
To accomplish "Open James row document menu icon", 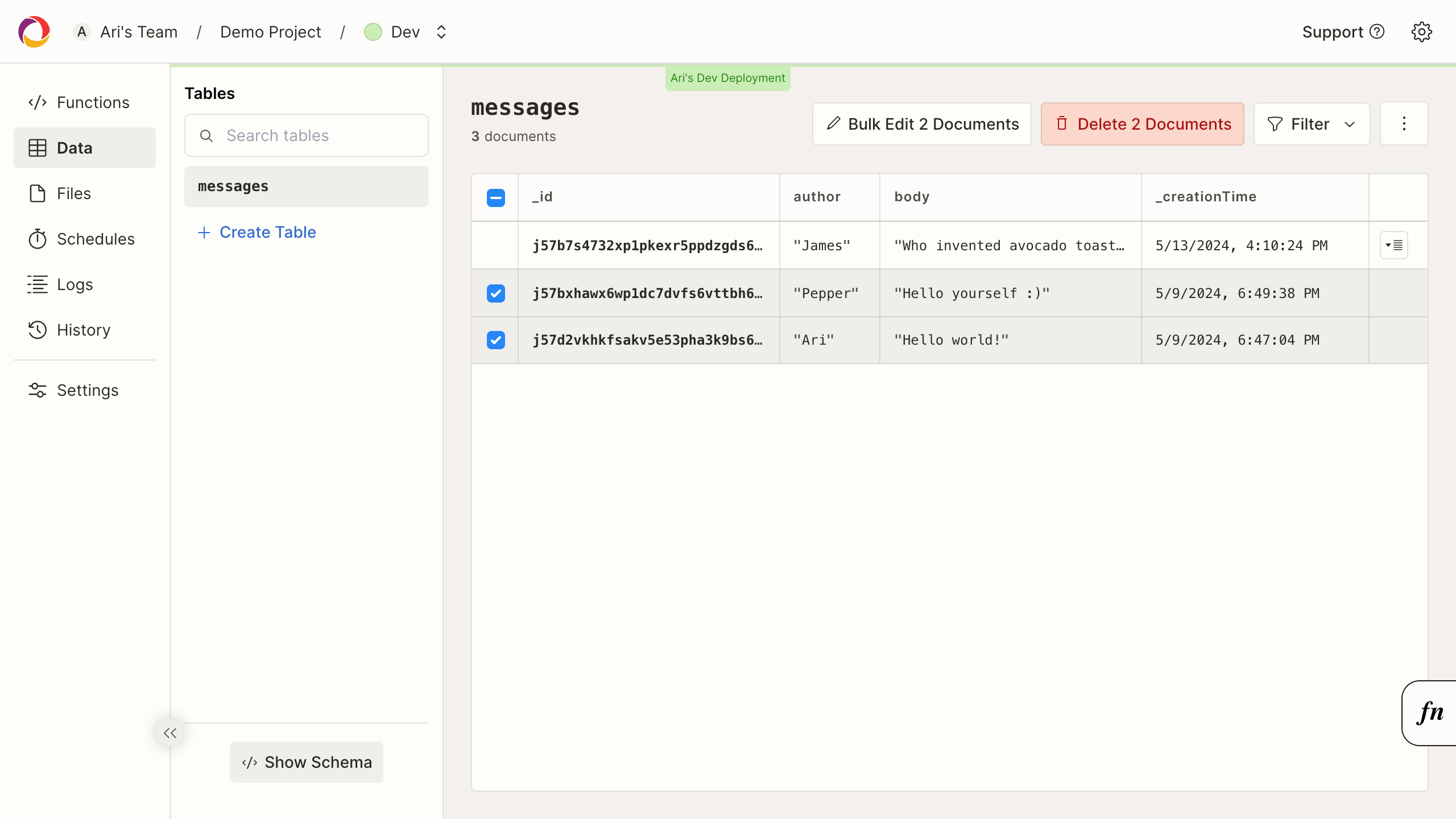I will (1394, 245).
